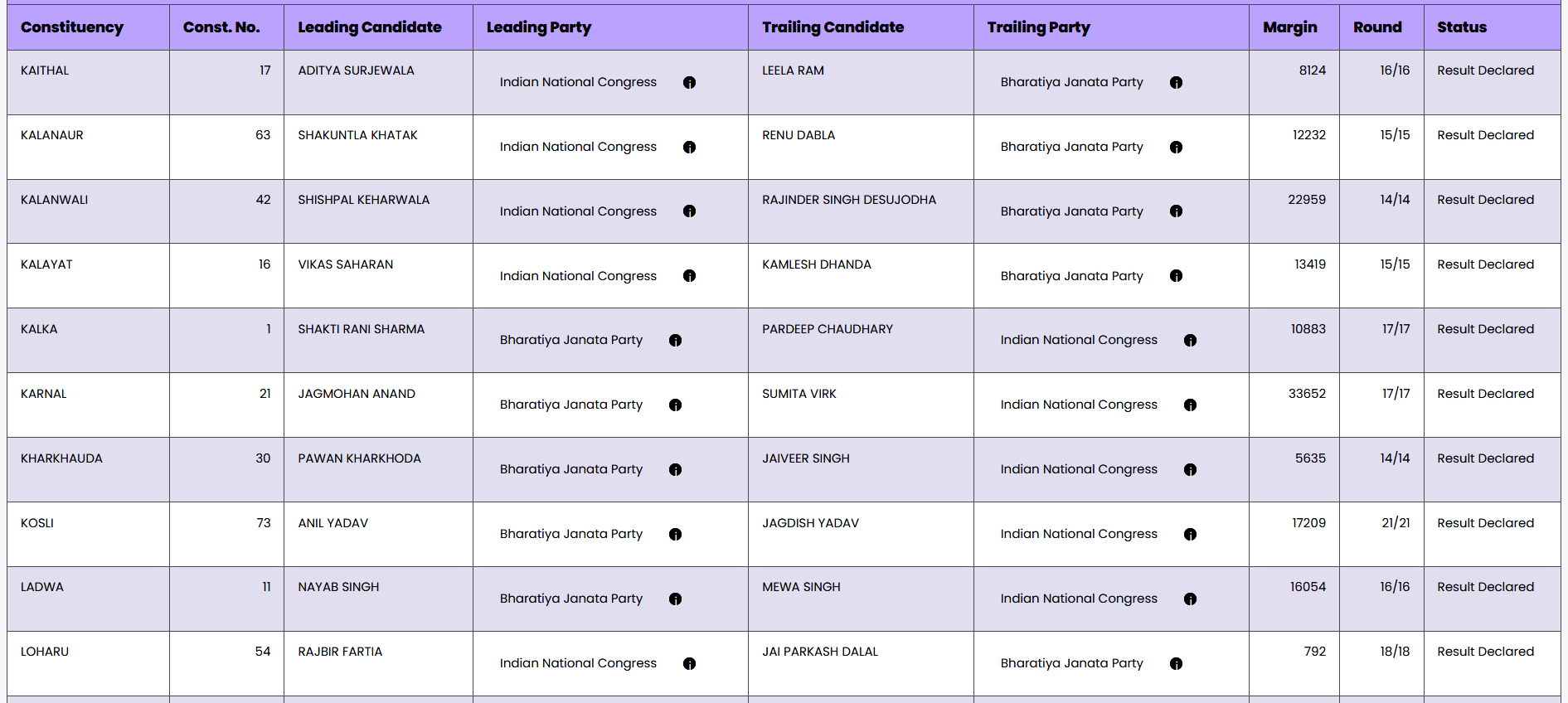Click info icon beside Kalayat's trailing party
1568x703 pixels.
[x=1176, y=276]
